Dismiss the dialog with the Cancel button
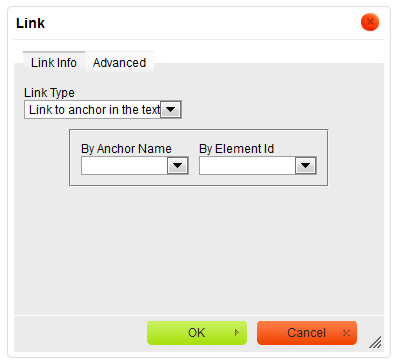Image resolution: width=397 pixels, height=364 pixels. tap(307, 333)
